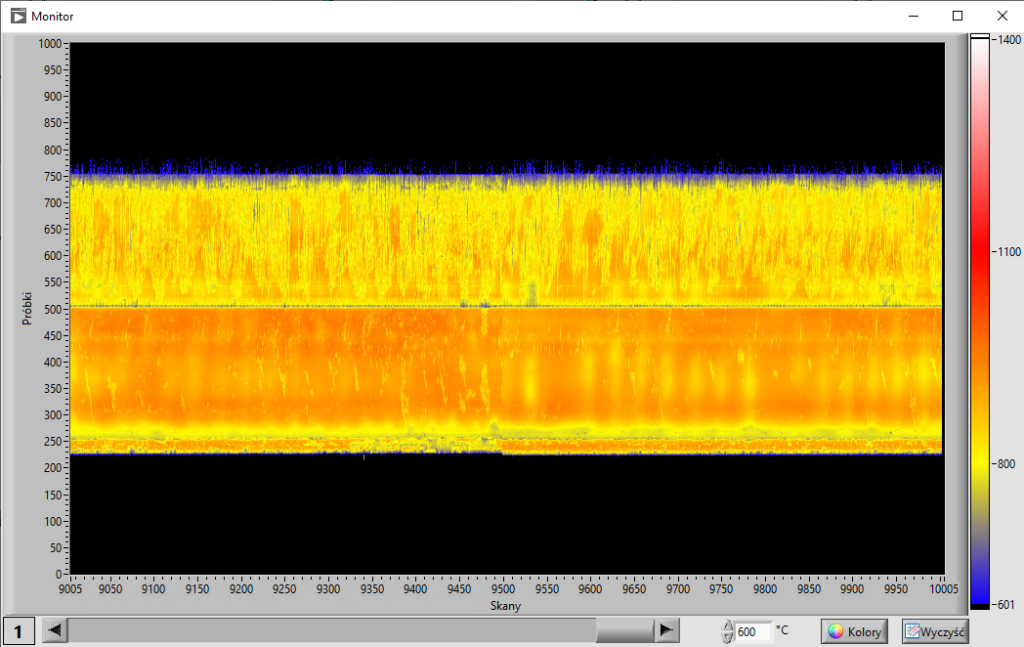The height and width of the screenshot is (647, 1024).
Task: Click the empty scrollbar track left of the thumb
Action: (332, 631)
